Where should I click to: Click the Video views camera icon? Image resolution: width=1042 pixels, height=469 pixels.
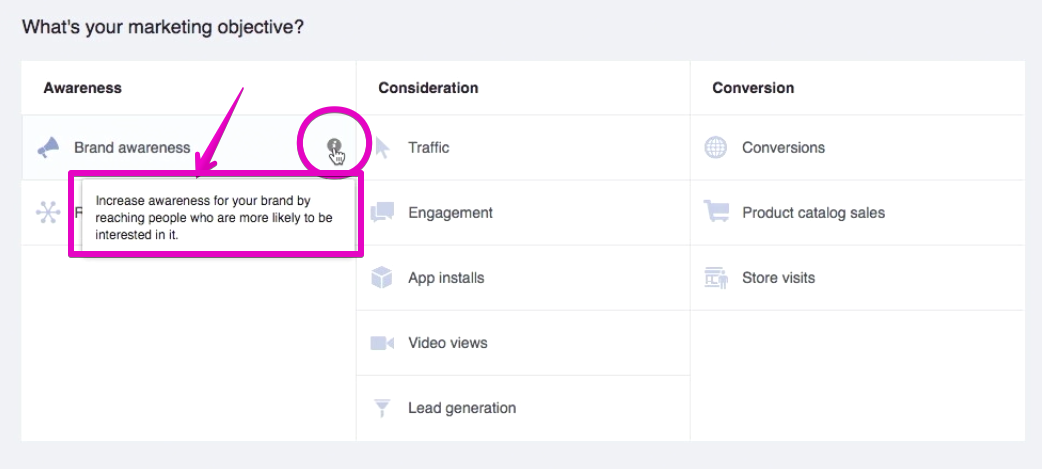click(x=382, y=343)
